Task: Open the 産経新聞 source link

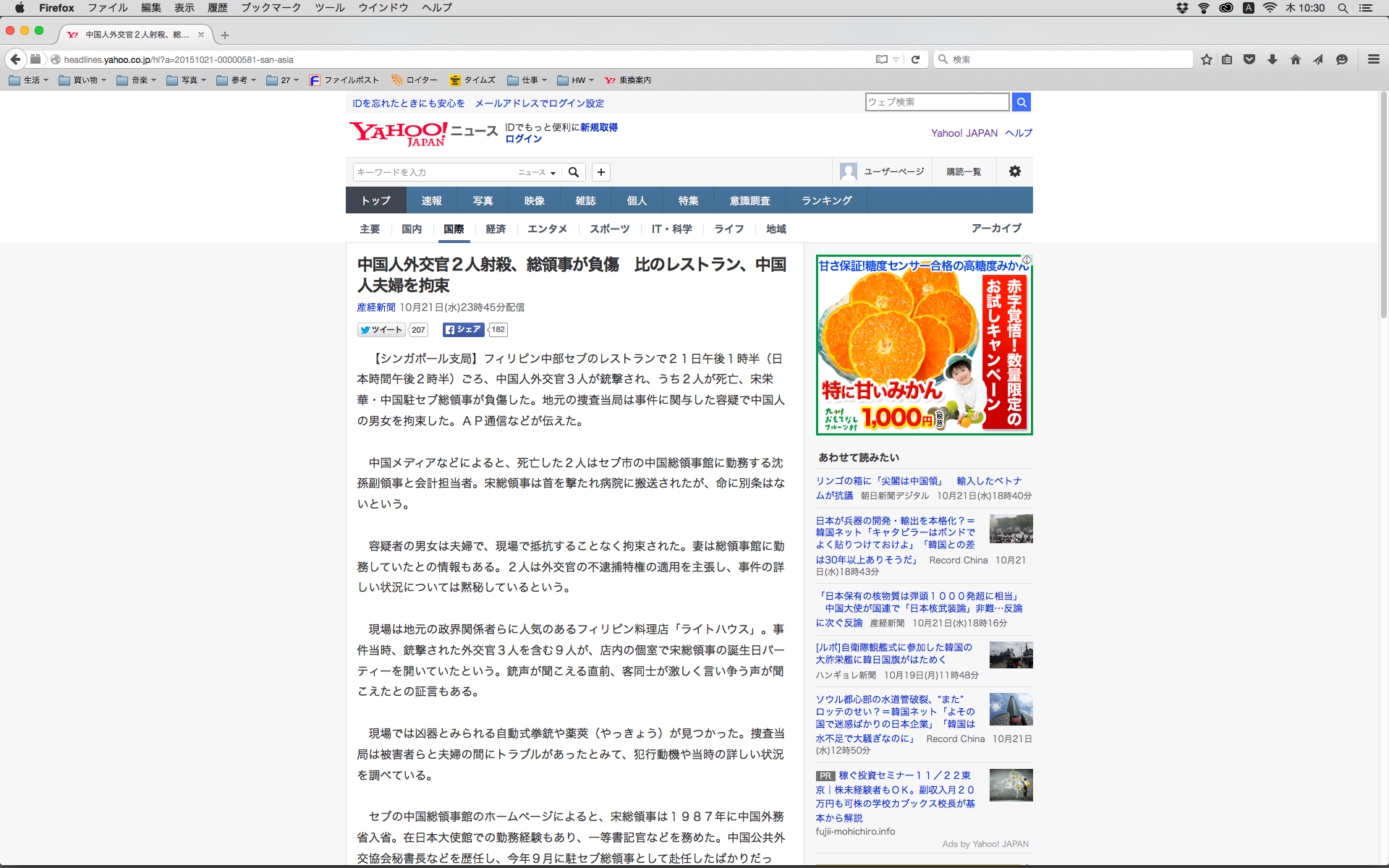Action: (376, 307)
